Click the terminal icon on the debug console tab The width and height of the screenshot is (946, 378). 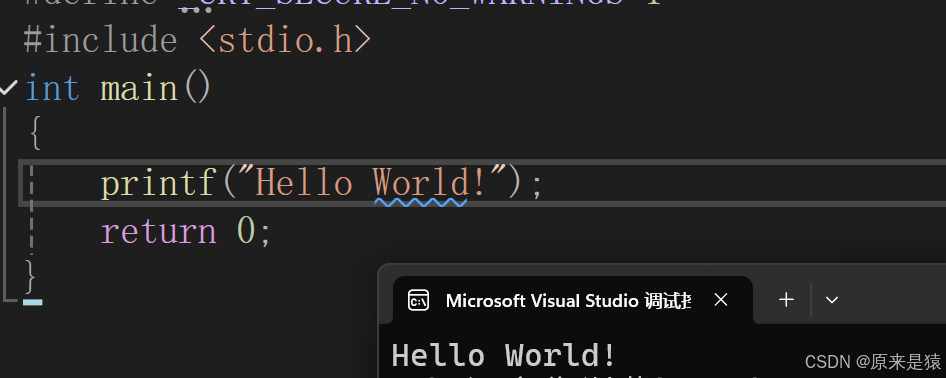[418, 300]
